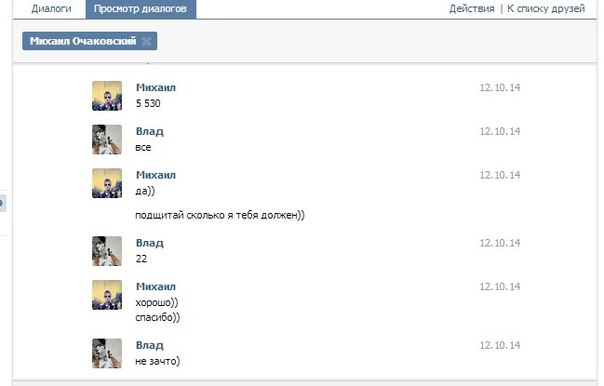Click the 12.10.14 date beside message 5 530
The width and height of the screenshot is (604, 386).
point(500,87)
